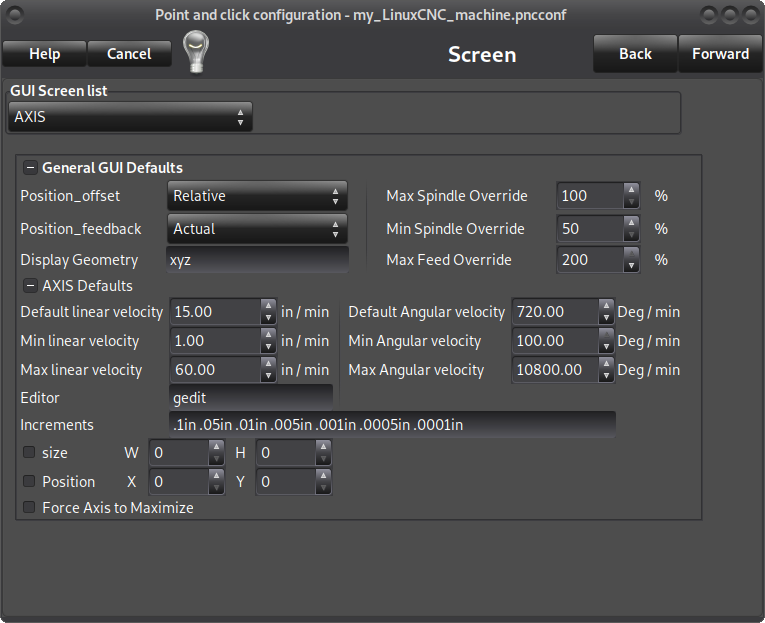Viewport: 765px width, 623px height.
Task: Click the light bulb hint icon
Action: click(x=196, y=52)
